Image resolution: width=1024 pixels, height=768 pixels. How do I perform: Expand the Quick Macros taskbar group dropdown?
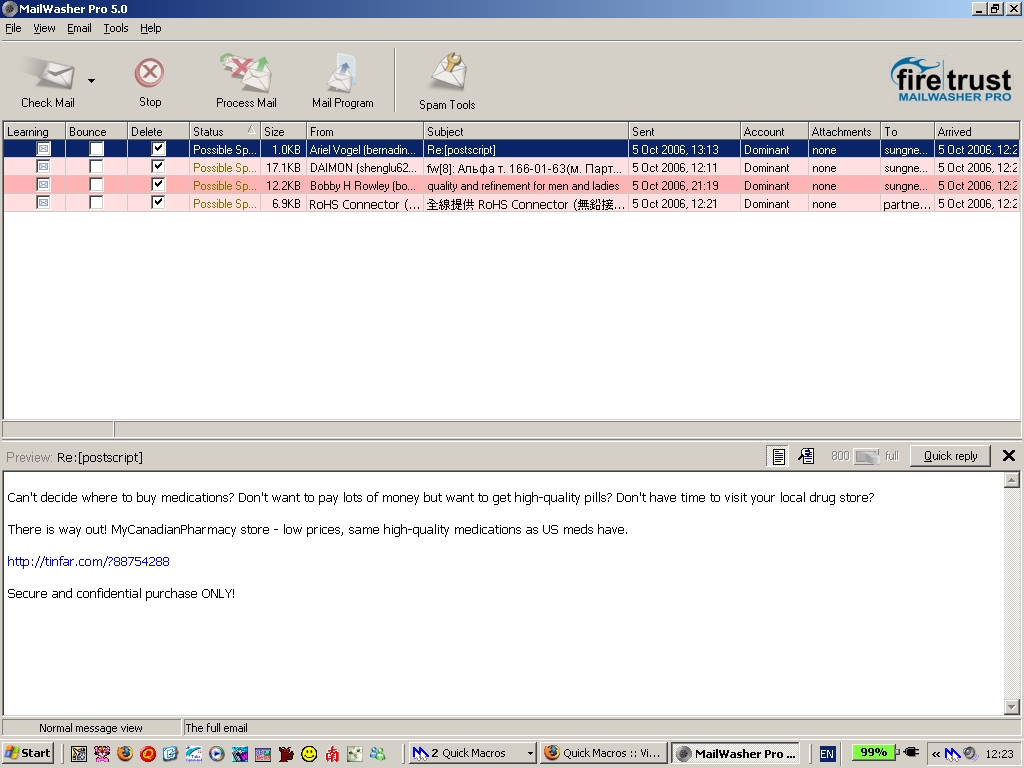click(529, 753)
